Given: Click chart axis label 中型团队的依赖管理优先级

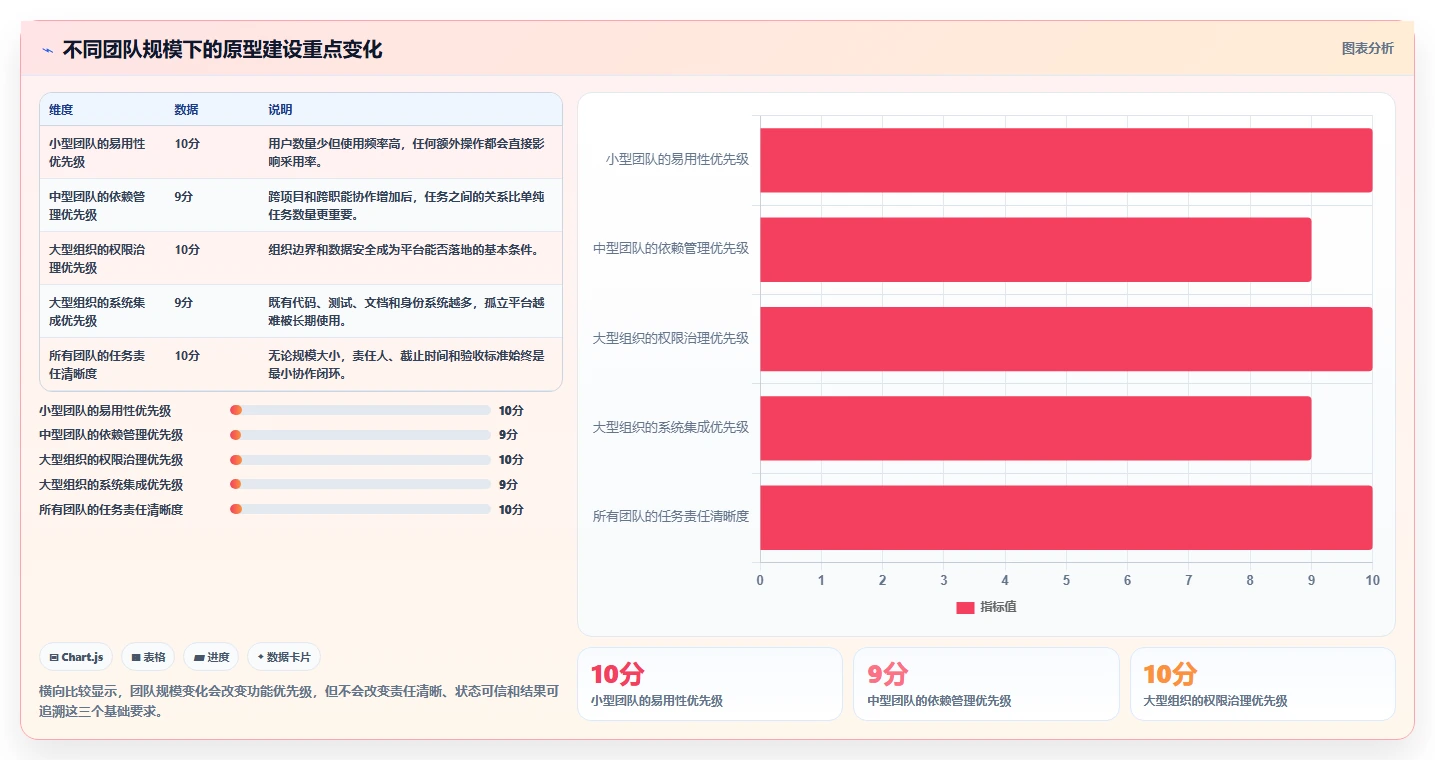Looking at the screenshot, I should [x=670, y=248].
